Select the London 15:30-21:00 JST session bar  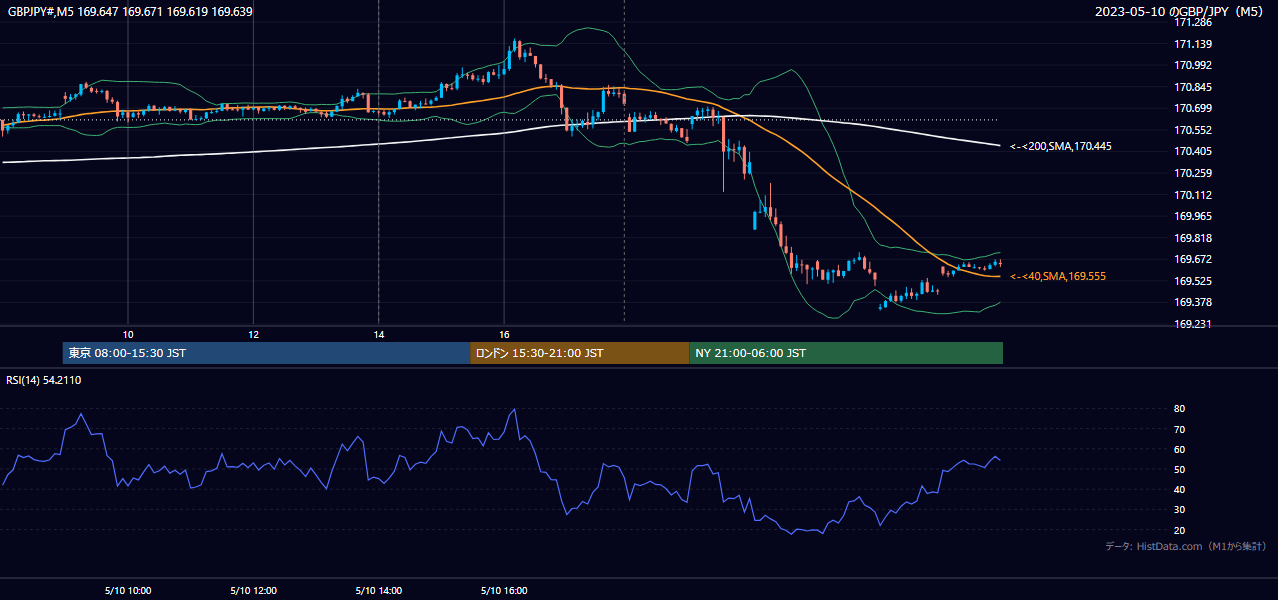point(579,353)
